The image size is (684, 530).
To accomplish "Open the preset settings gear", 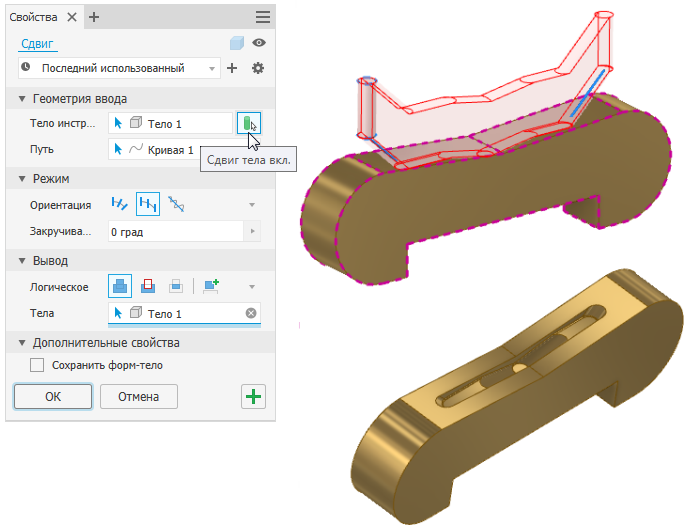I will [258, 68].
